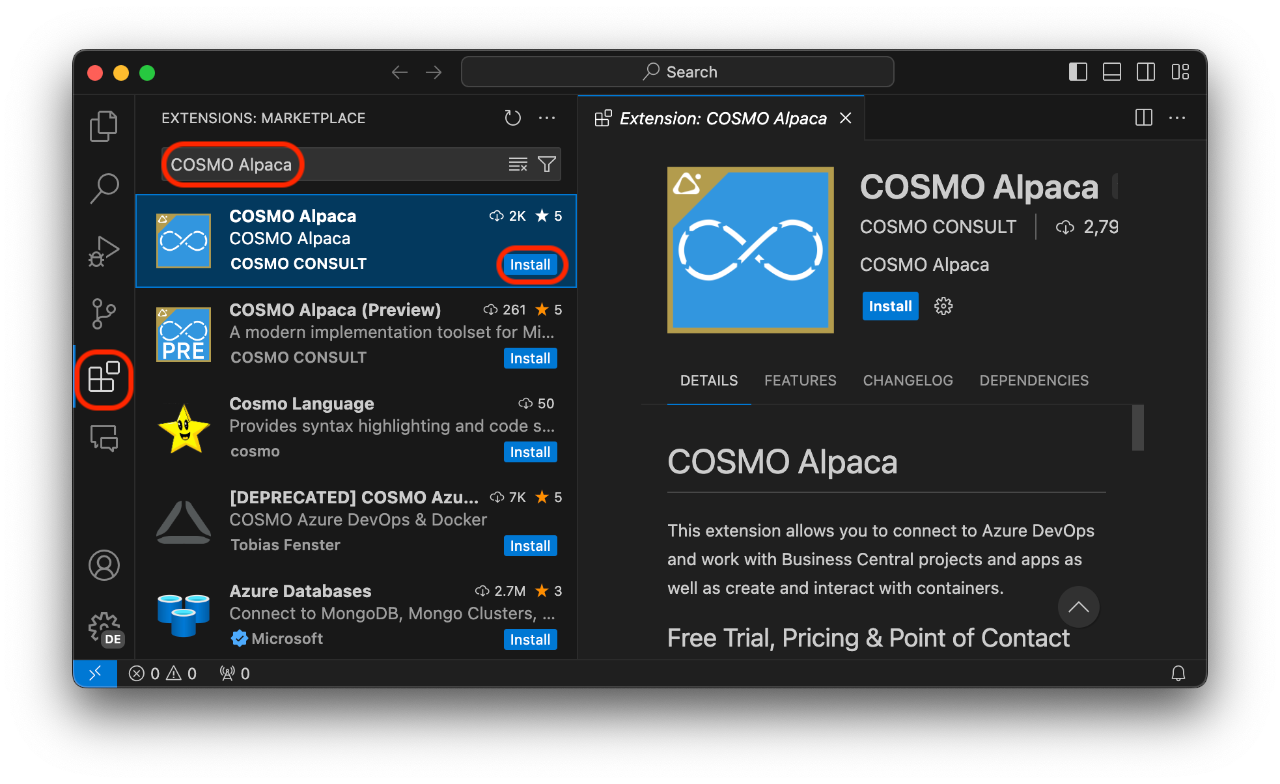Toggle the clear extension search filter

pyautogui.click(x=519, y=164)
